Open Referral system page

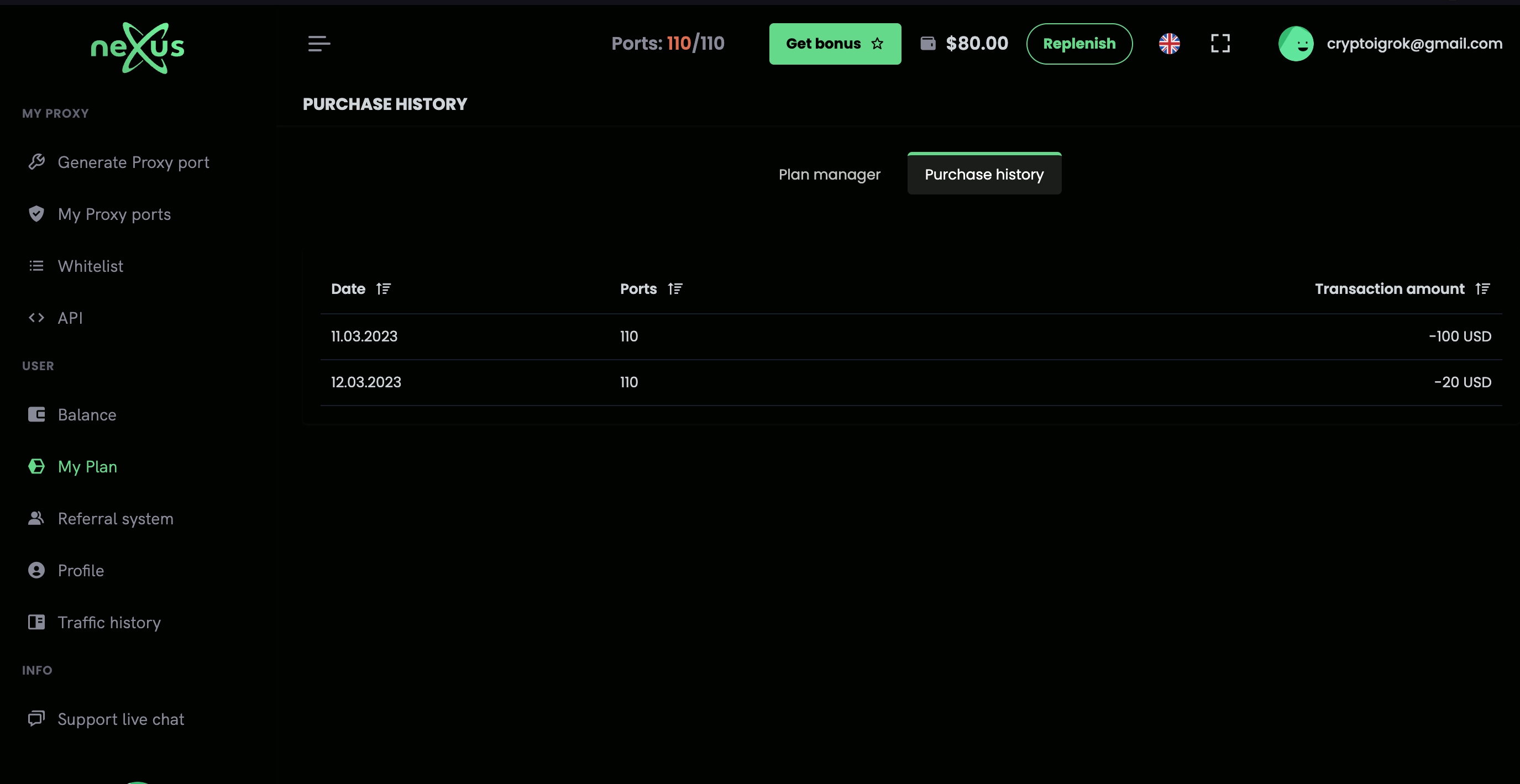[115, 519]
